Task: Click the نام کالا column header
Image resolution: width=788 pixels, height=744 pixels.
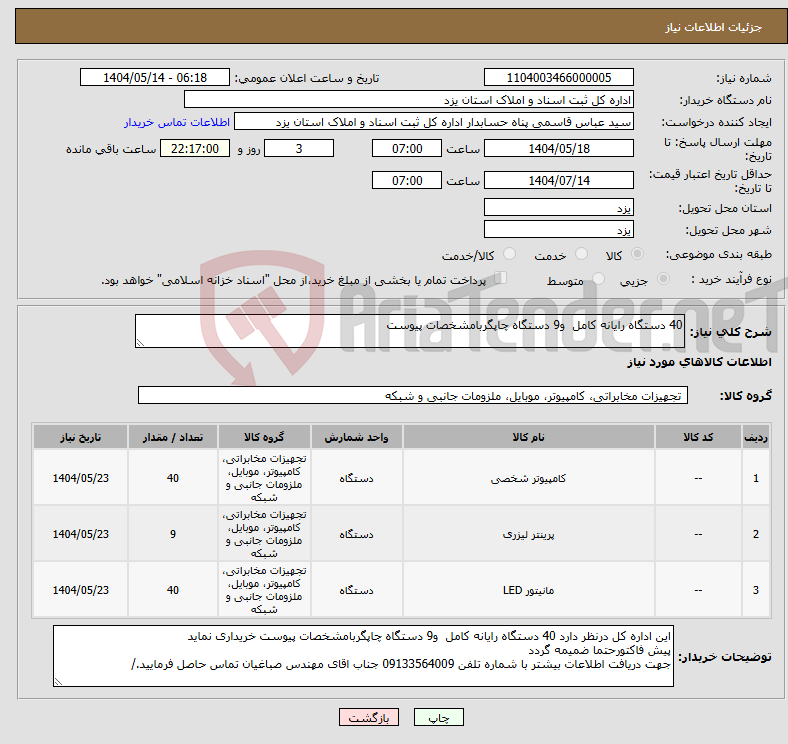Action: (528, 437)
